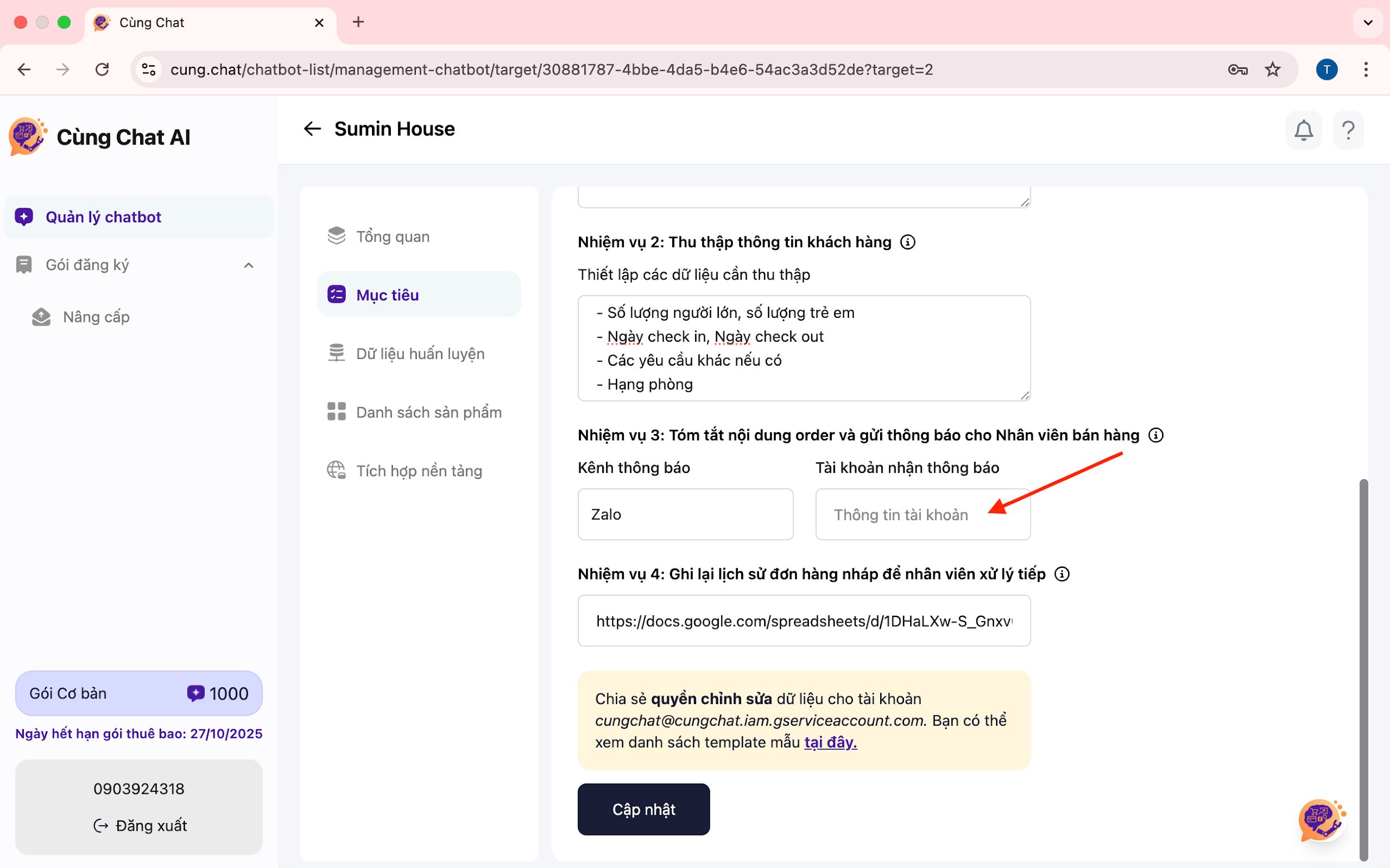Open Tổng quan tab
Screen dimensions: 1390x868
393,237
